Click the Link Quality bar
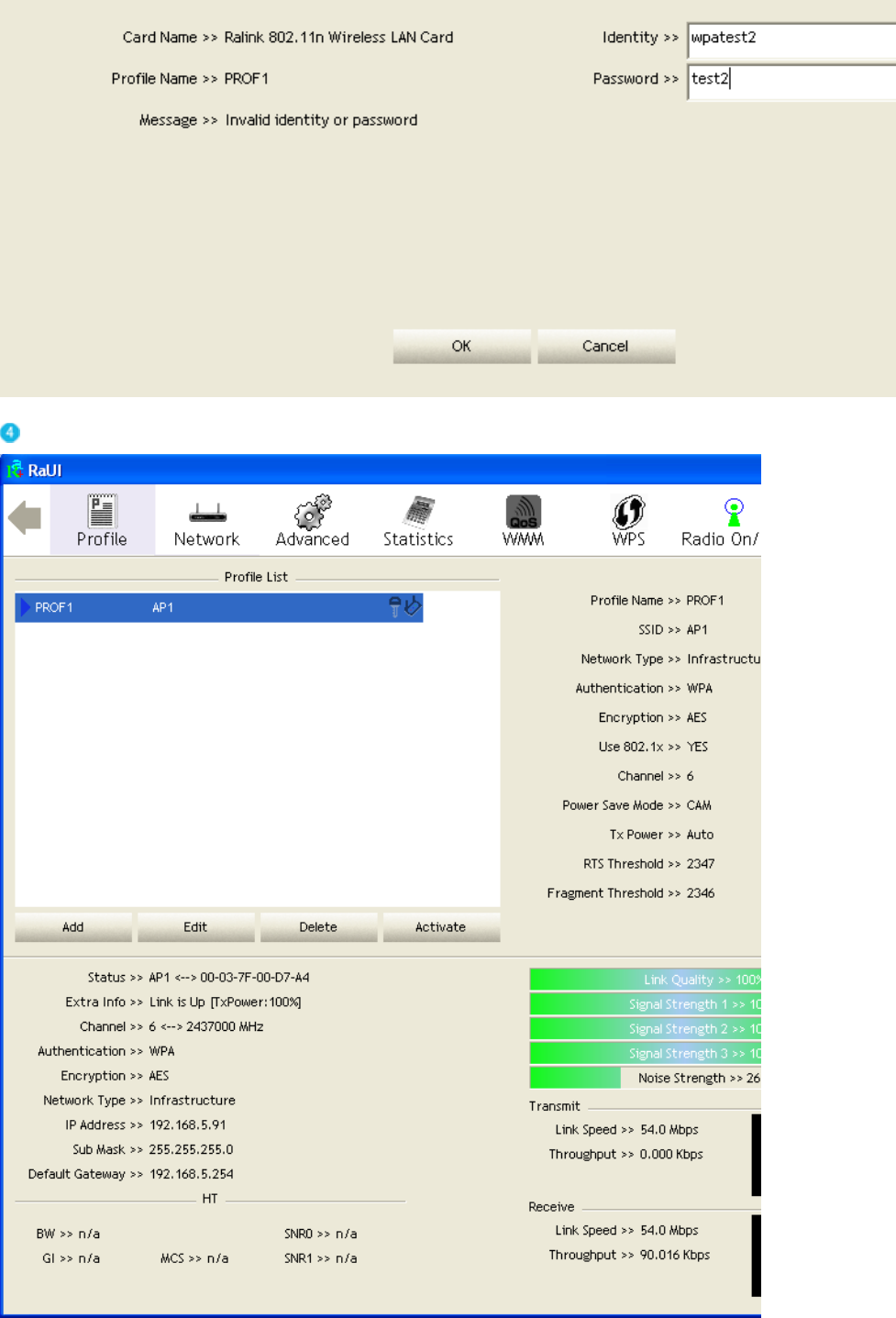The image size is (896, 1318). 646,980
